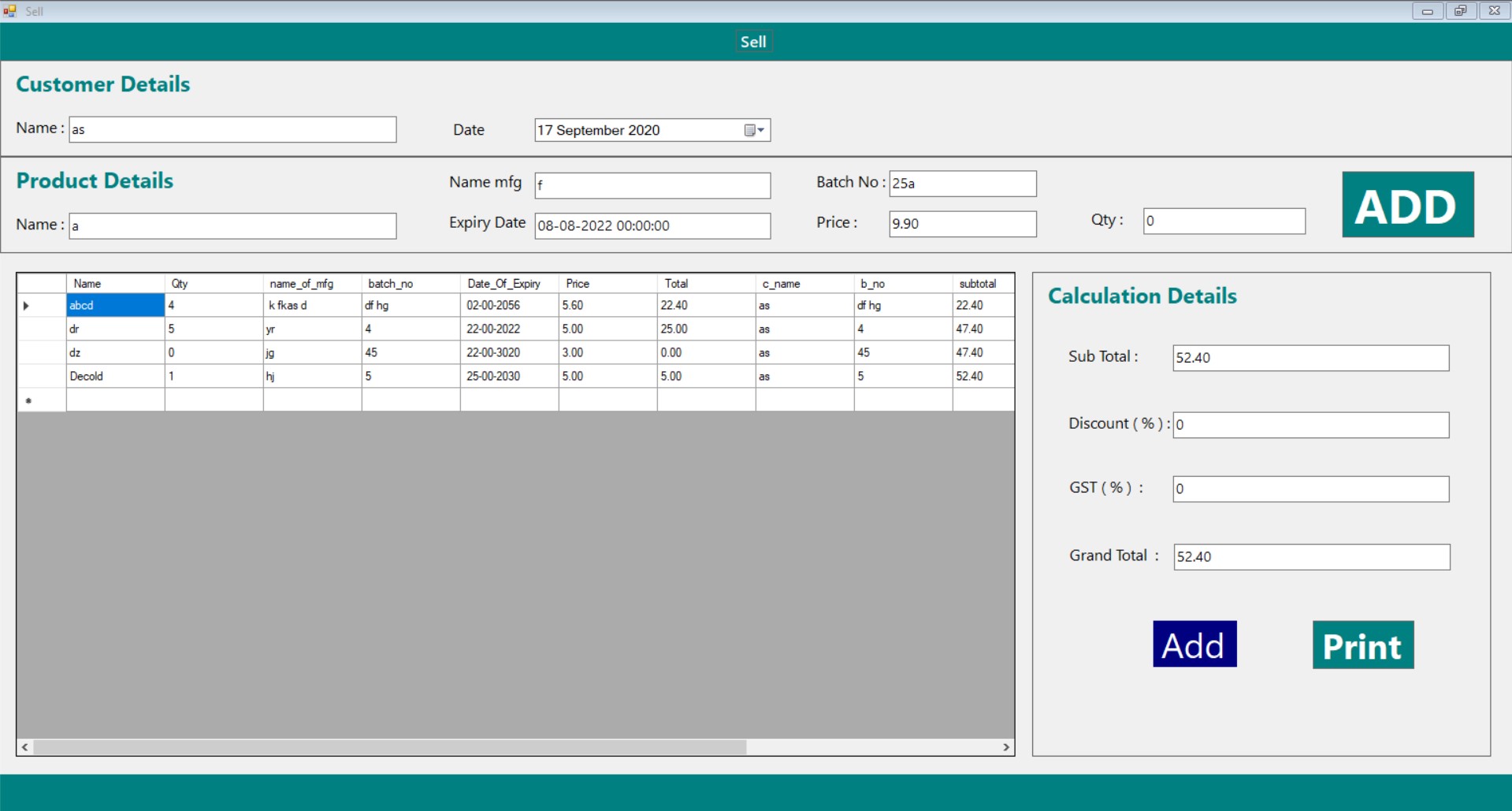Image resolution: width=1512 pixels, height=811 pixels.
Task: Click the grid's scroll left arrow
Action: pos(25,747)
